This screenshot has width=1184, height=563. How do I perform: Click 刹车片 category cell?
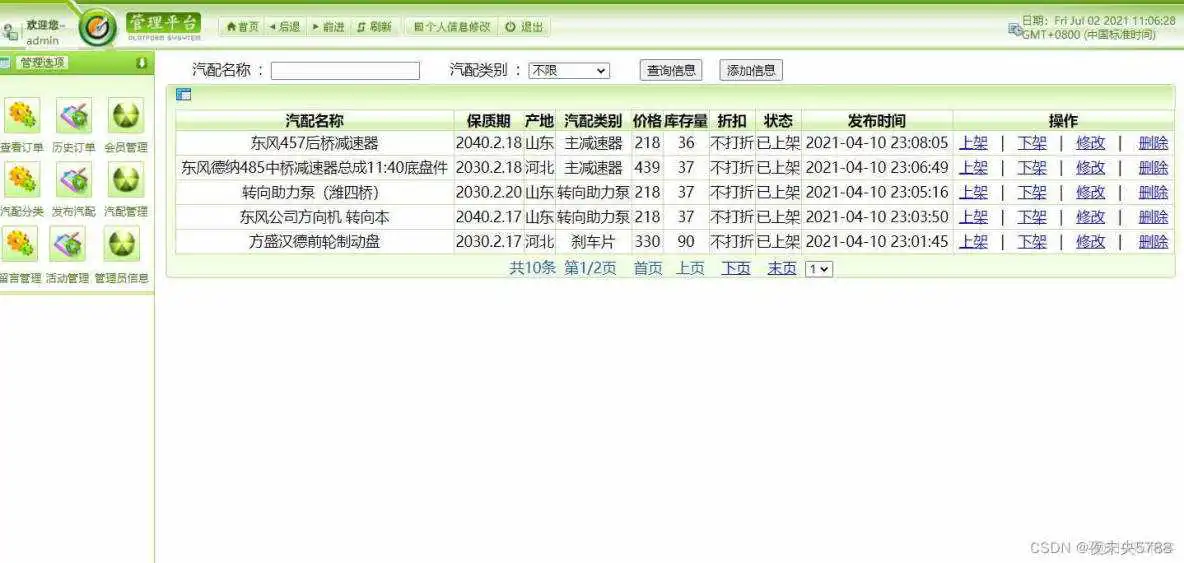[x=593, y=242]
